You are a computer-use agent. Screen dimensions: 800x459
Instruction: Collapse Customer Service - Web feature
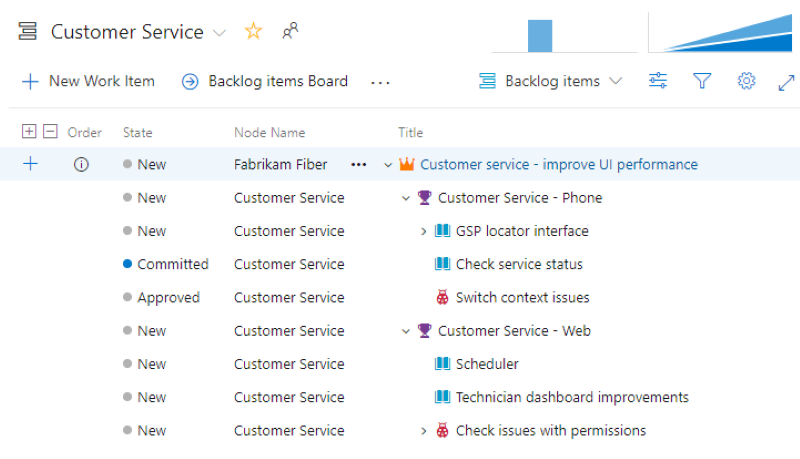pos(406,331)
